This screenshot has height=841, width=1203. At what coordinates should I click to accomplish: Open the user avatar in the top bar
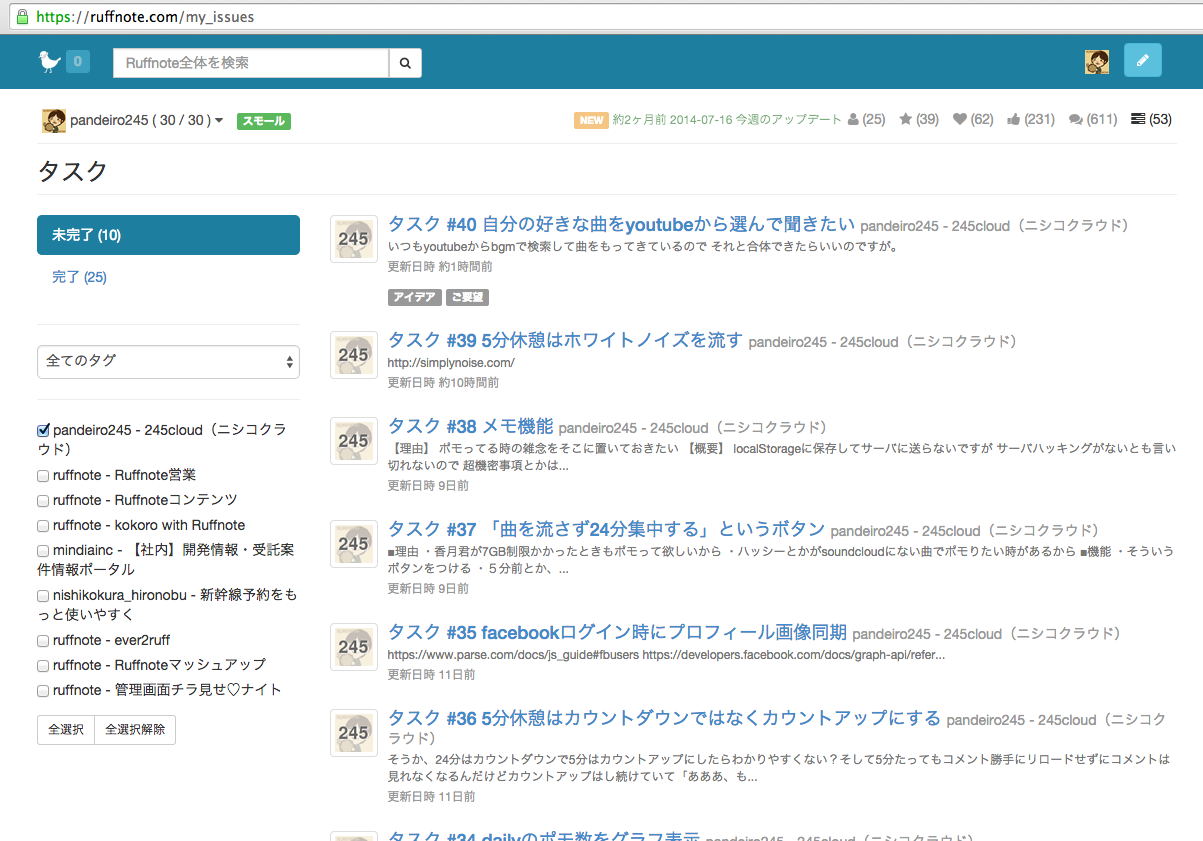pos(1097,61)
